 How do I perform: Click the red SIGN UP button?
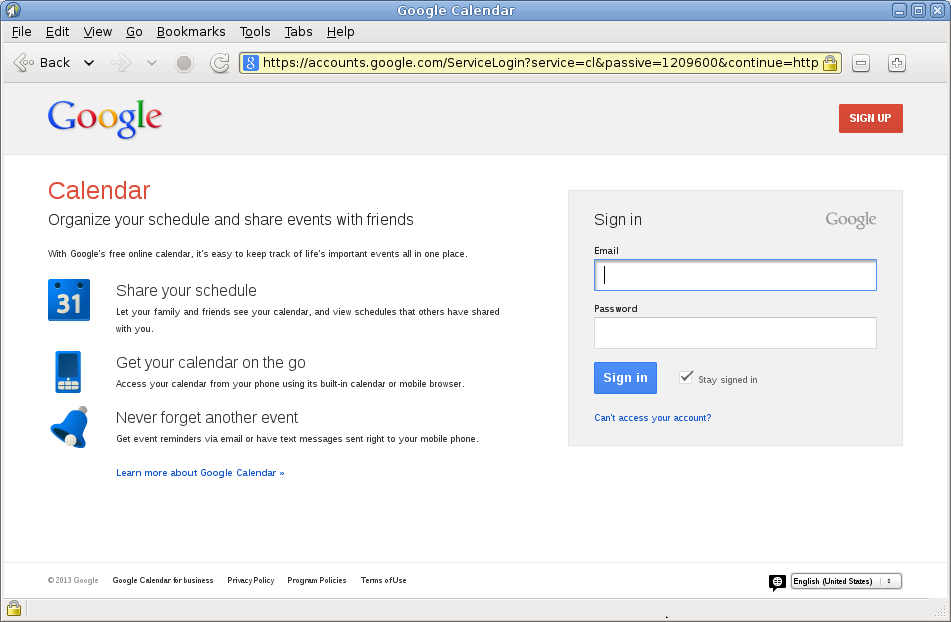tap(870, 118)
